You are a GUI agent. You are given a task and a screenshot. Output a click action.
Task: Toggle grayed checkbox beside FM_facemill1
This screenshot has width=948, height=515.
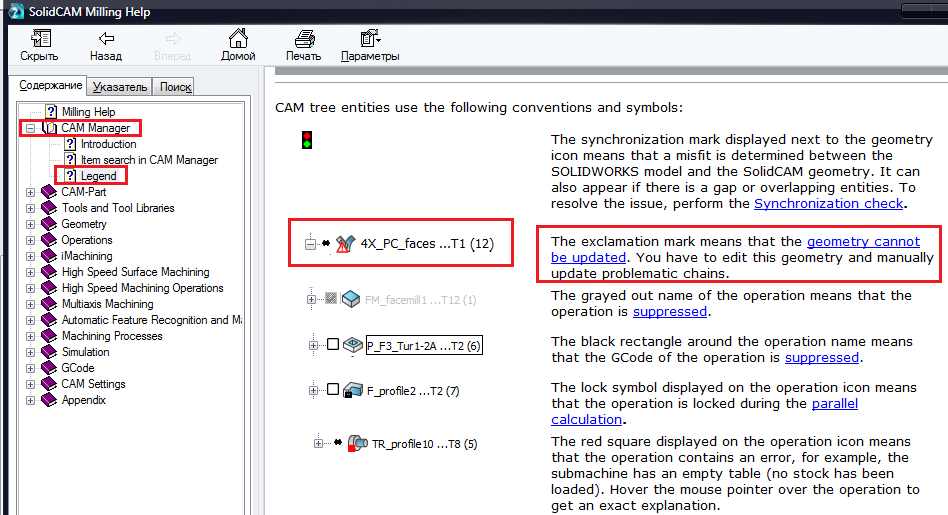click(331, 298)
